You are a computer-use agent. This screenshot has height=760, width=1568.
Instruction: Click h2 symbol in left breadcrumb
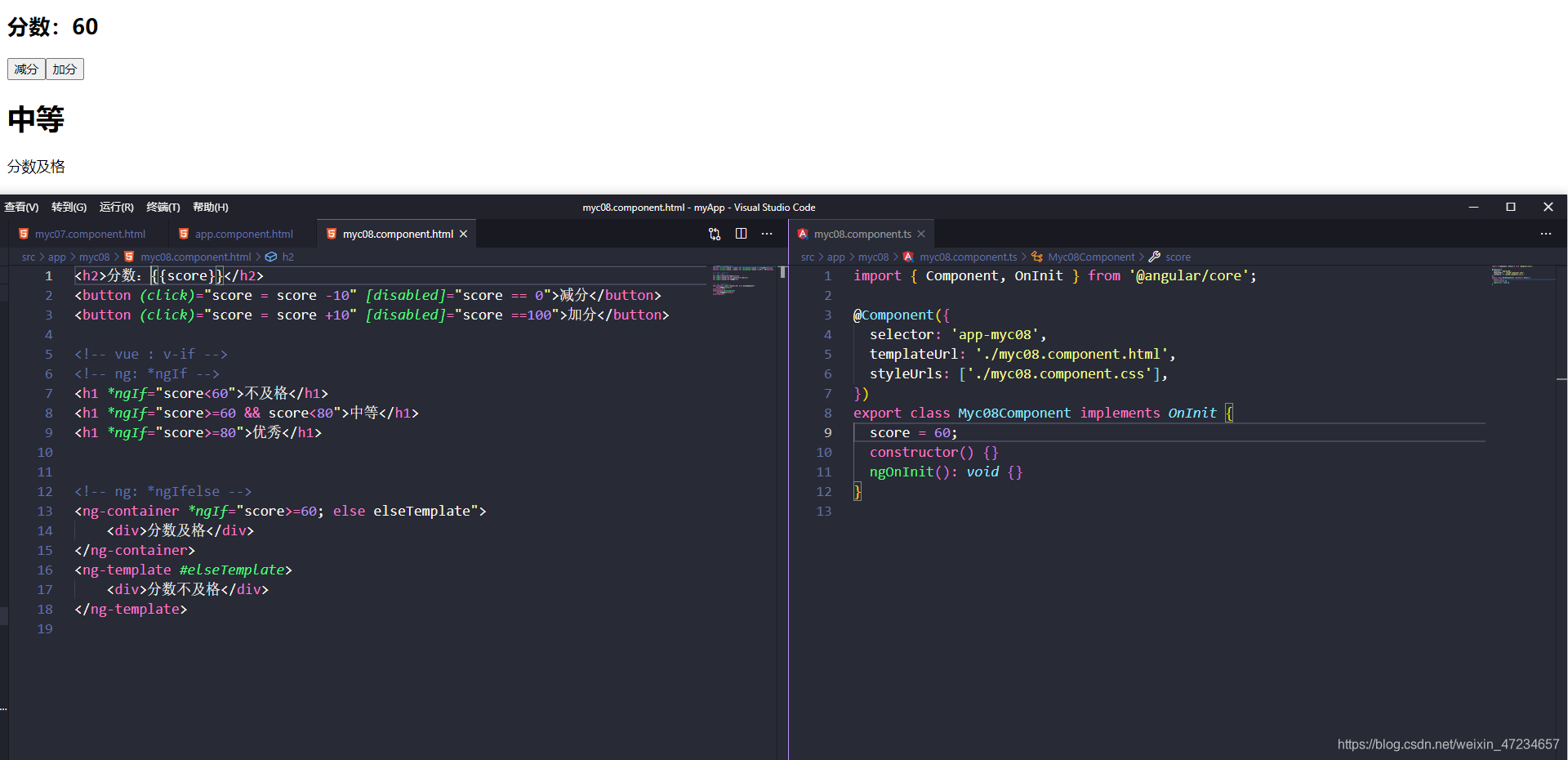pos(287,257)
